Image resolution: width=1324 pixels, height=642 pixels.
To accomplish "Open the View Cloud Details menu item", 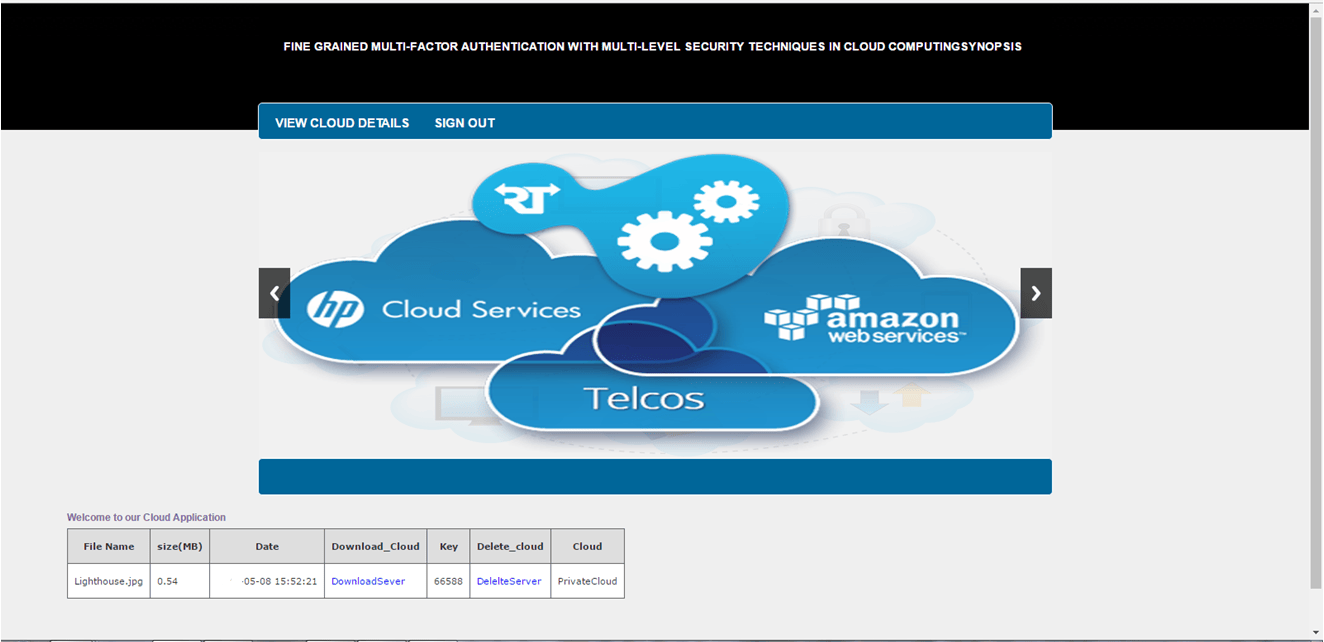I will (342, 123).
